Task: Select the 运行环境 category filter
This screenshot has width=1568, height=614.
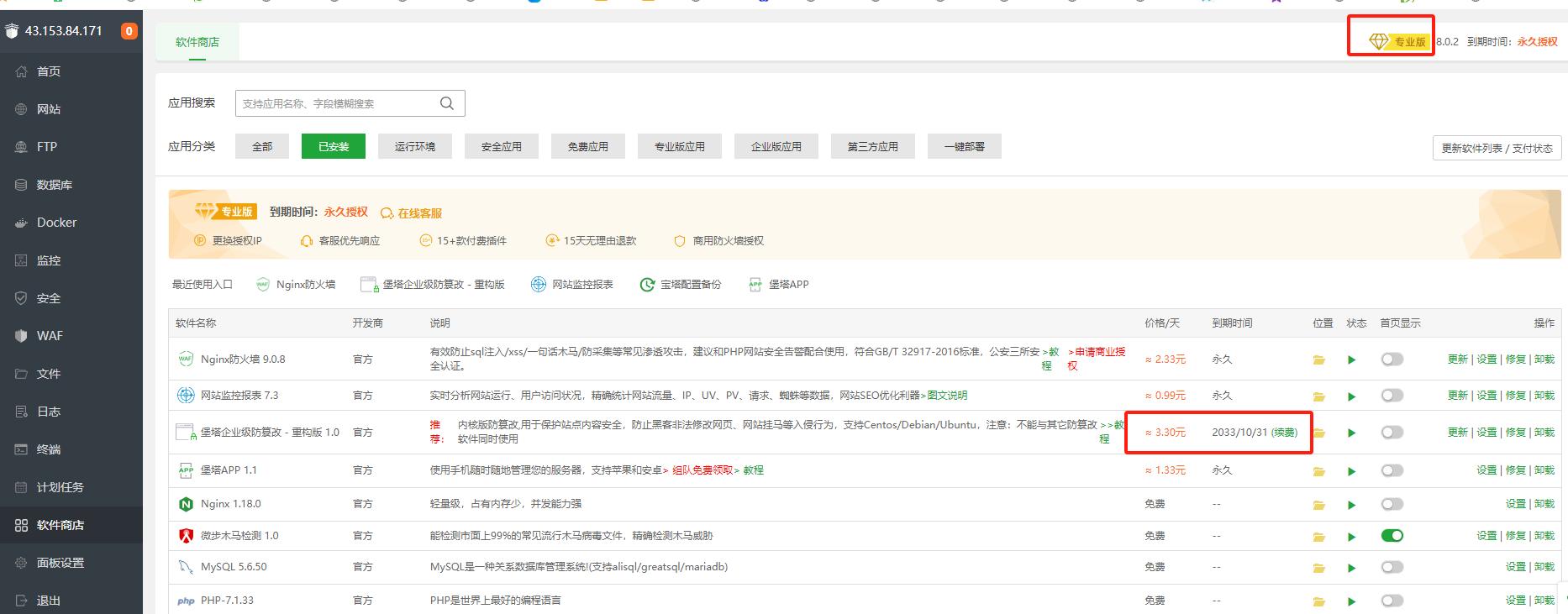Action: pyautogui.click(x=415, y=146)
